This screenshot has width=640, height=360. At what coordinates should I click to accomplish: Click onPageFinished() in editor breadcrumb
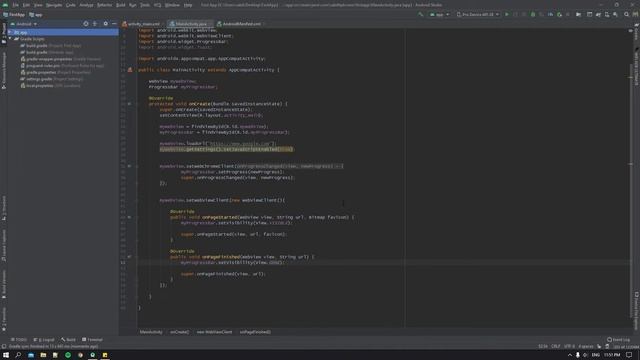pyautogui.click(x=255, y=332)
